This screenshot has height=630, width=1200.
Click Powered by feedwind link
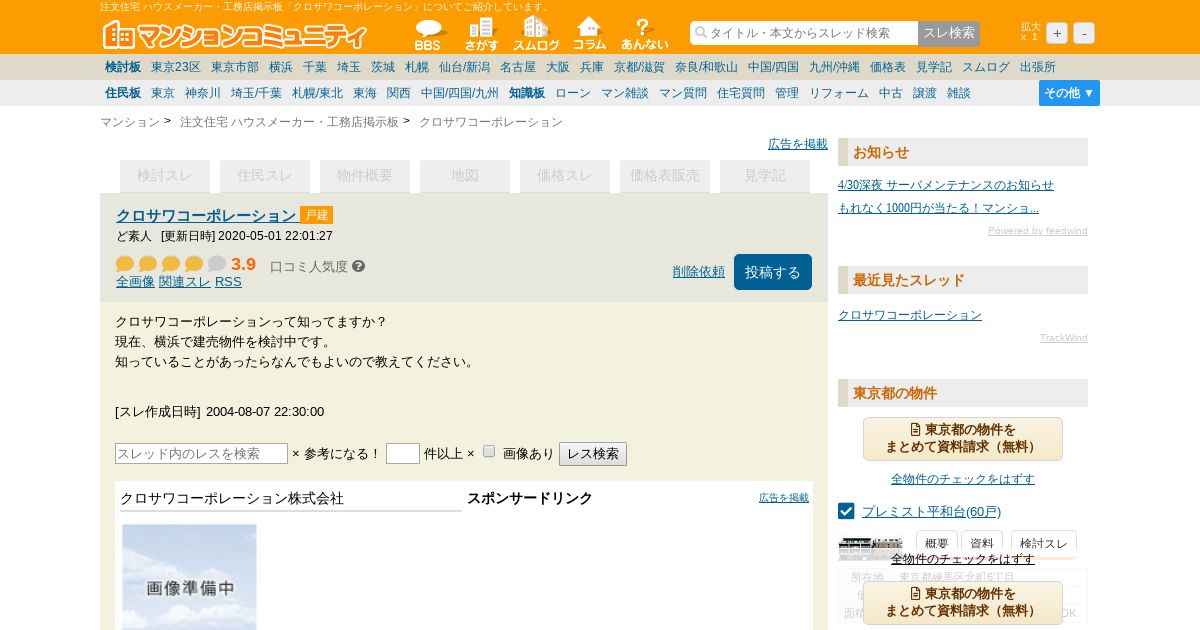[x=1038, y=231]
